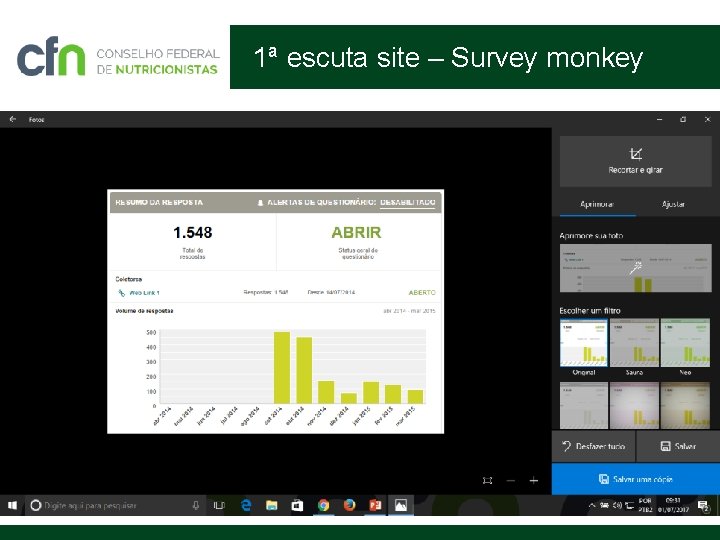Click the Escolher um filtro heading
The width and height of the screenshot is (720, 540).
coord(590,311)
